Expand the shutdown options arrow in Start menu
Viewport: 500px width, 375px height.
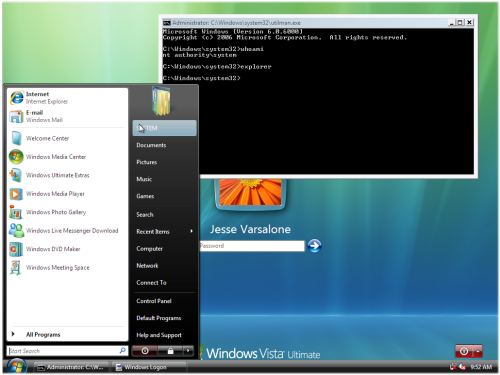point(188,351)
